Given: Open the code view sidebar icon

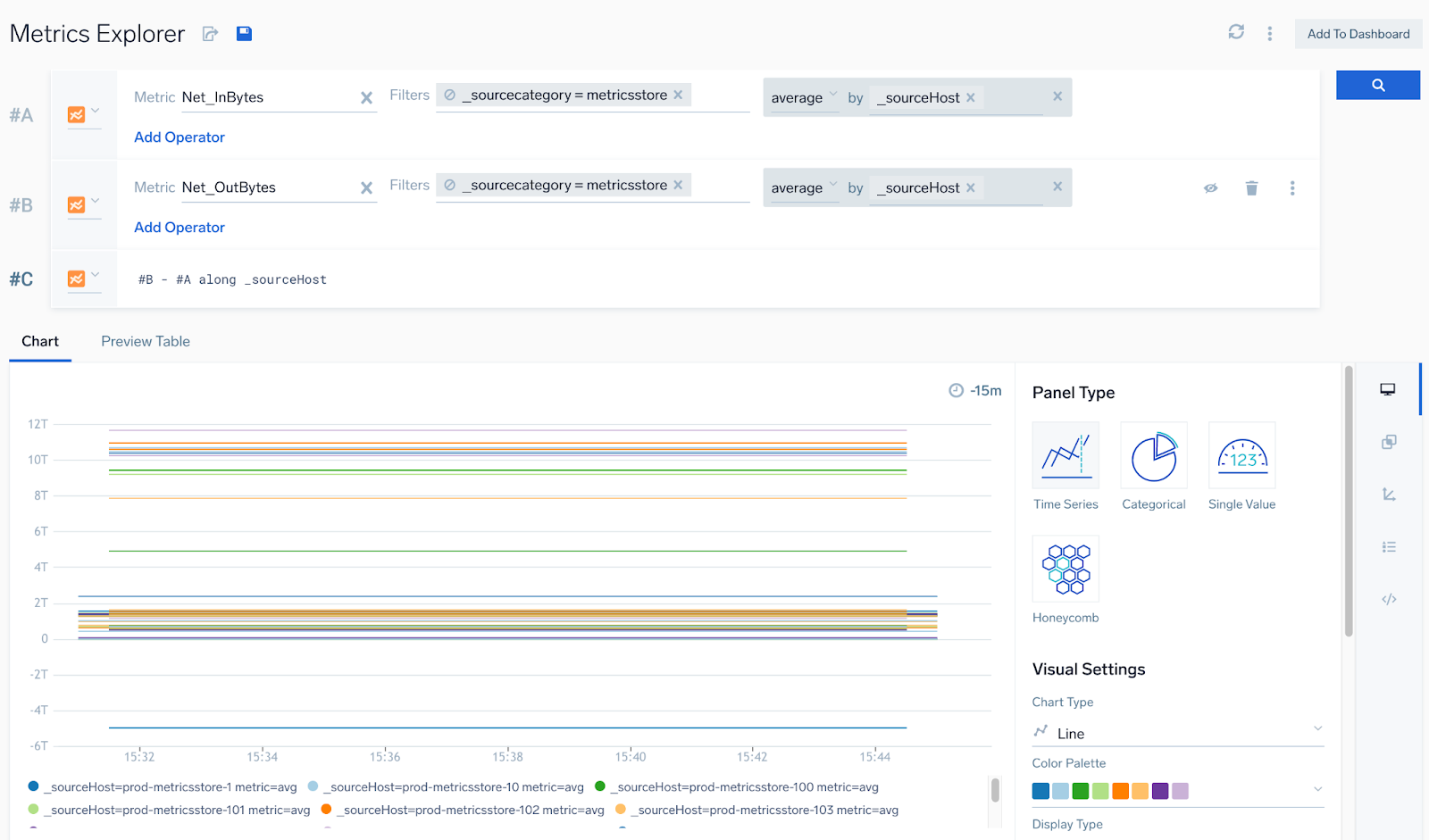Looking at the screenshot, I should (x=1389, y=600).
